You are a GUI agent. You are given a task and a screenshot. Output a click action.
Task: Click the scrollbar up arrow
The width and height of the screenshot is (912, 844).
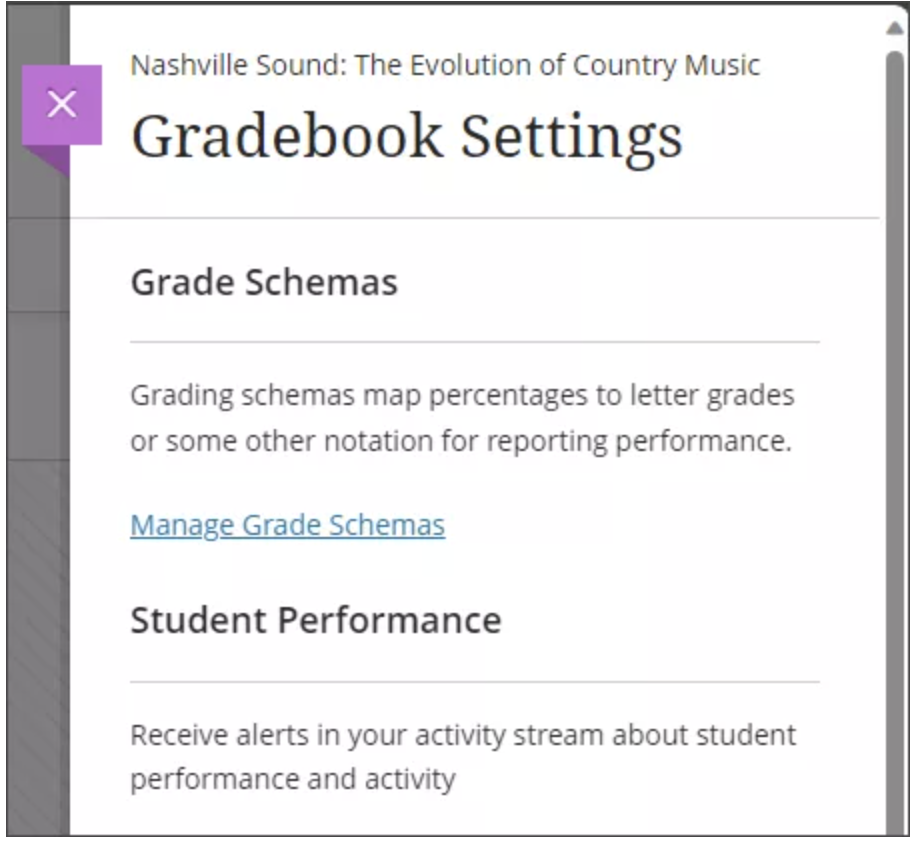(894, 27)
